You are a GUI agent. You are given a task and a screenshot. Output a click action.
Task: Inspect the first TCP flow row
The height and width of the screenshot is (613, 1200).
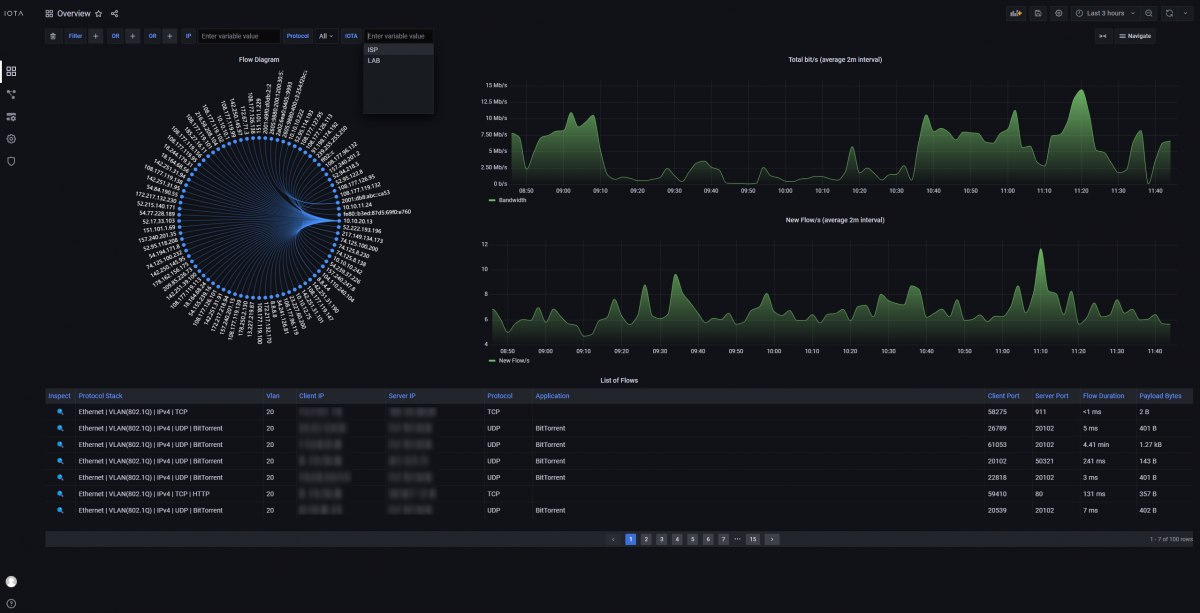coord(60,412)
